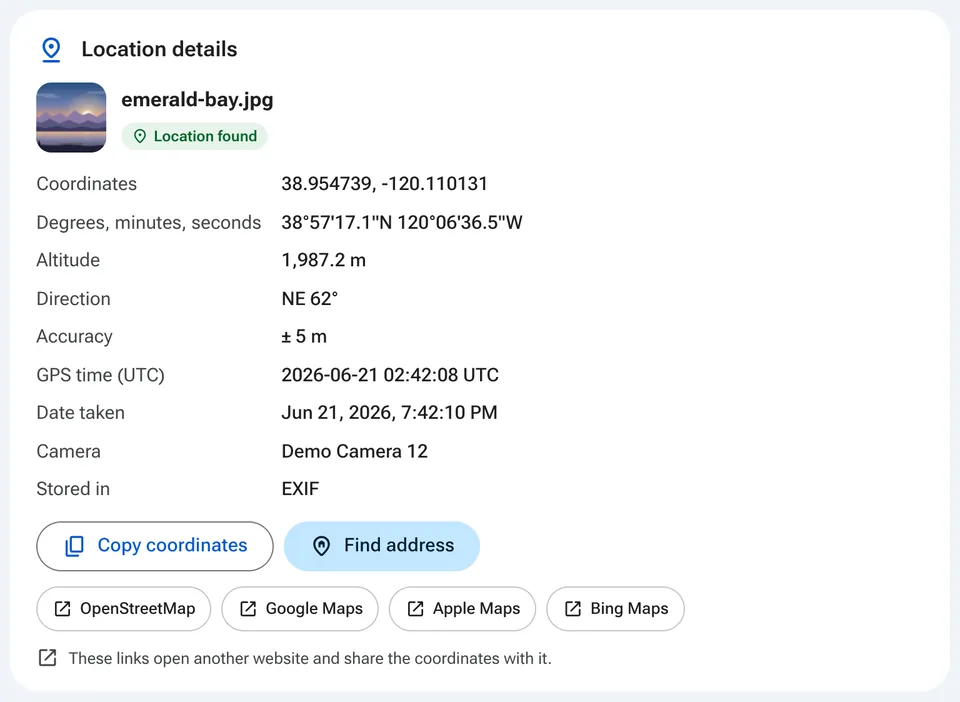Click the Degrees, minutes, seconds label
Image resolution: width=960 pixels, height=702 pixels.
pos(149,222)
